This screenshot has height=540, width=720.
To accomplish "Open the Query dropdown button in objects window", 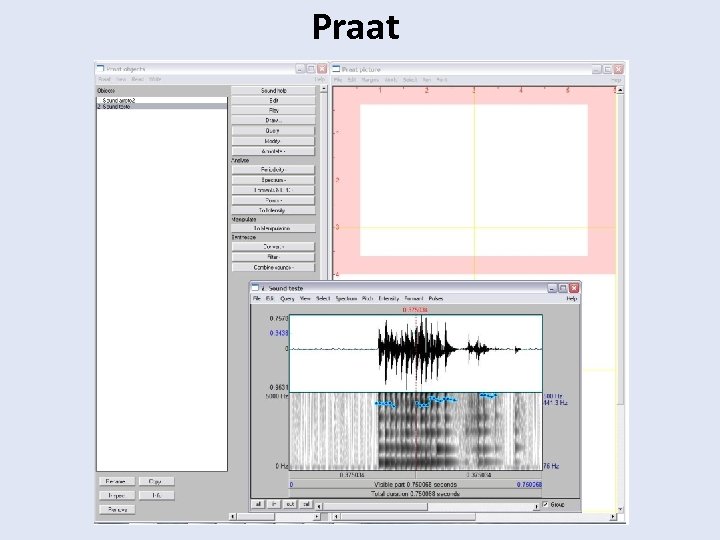I will point(273,131).
